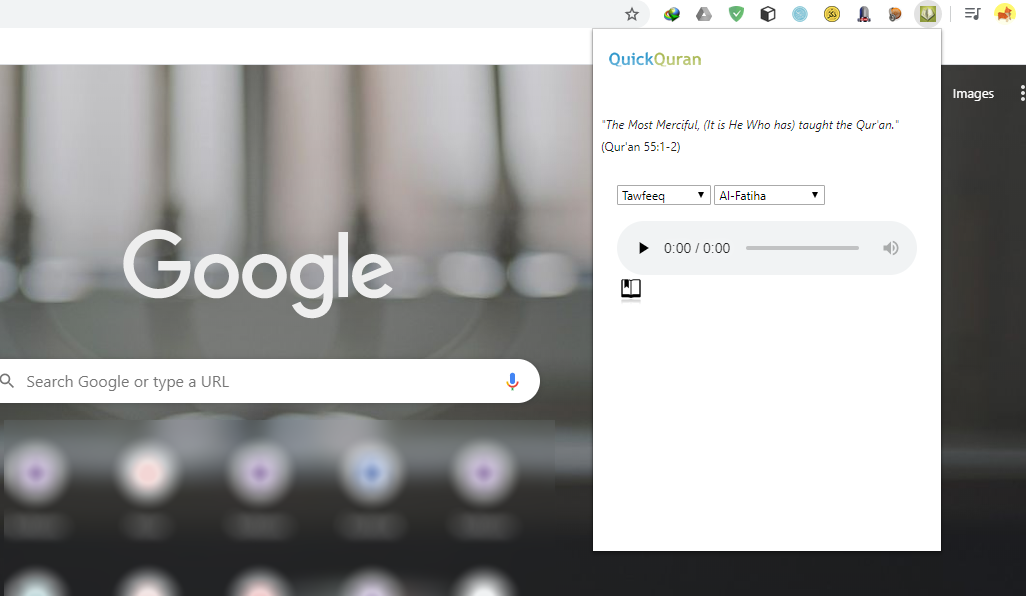Open the green shield adblocker extension
The height and width of the screenshot is (596, 1026).
736,14
